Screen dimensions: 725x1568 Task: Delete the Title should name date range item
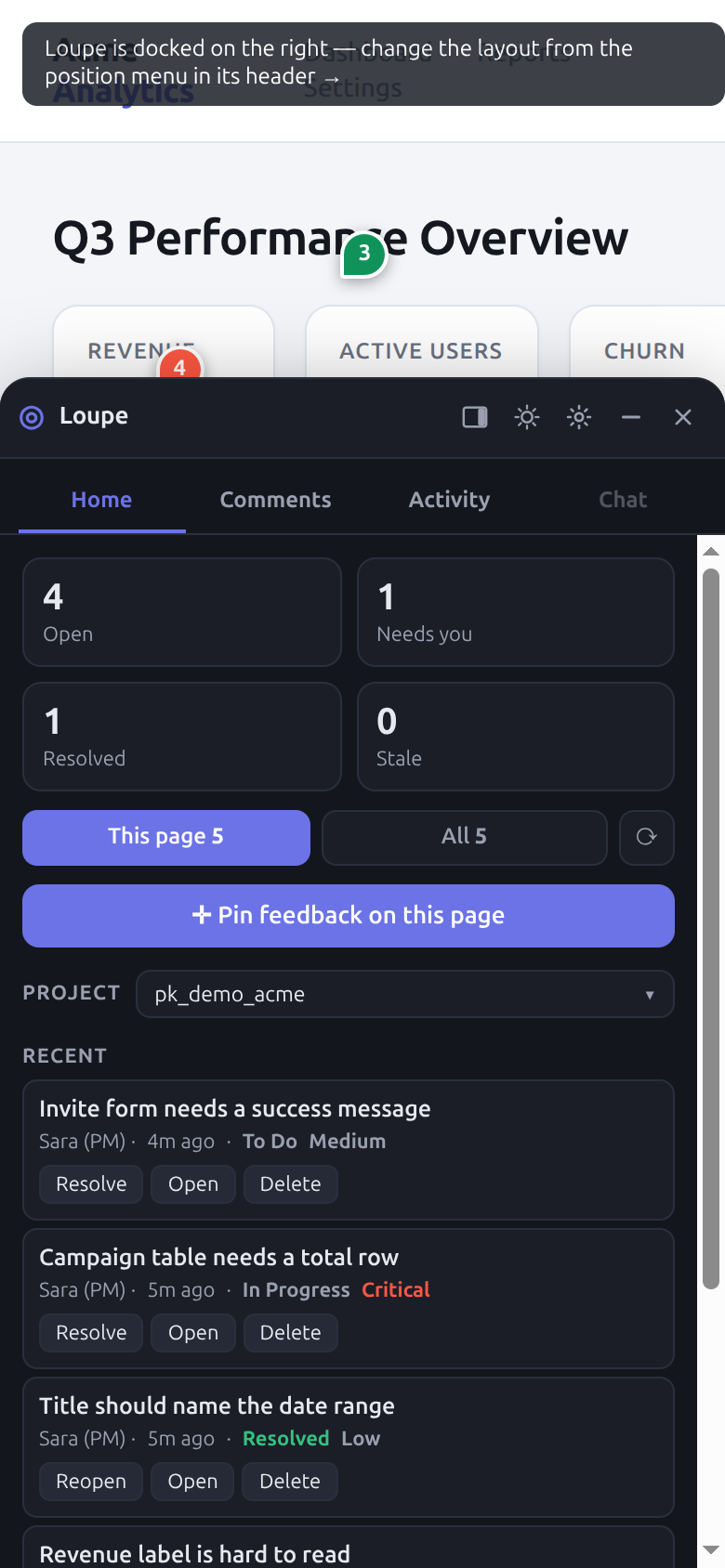point(290,1482)
